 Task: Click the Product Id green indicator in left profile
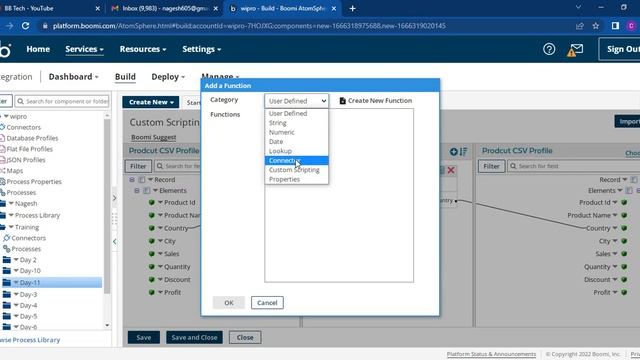pos(151,202)
